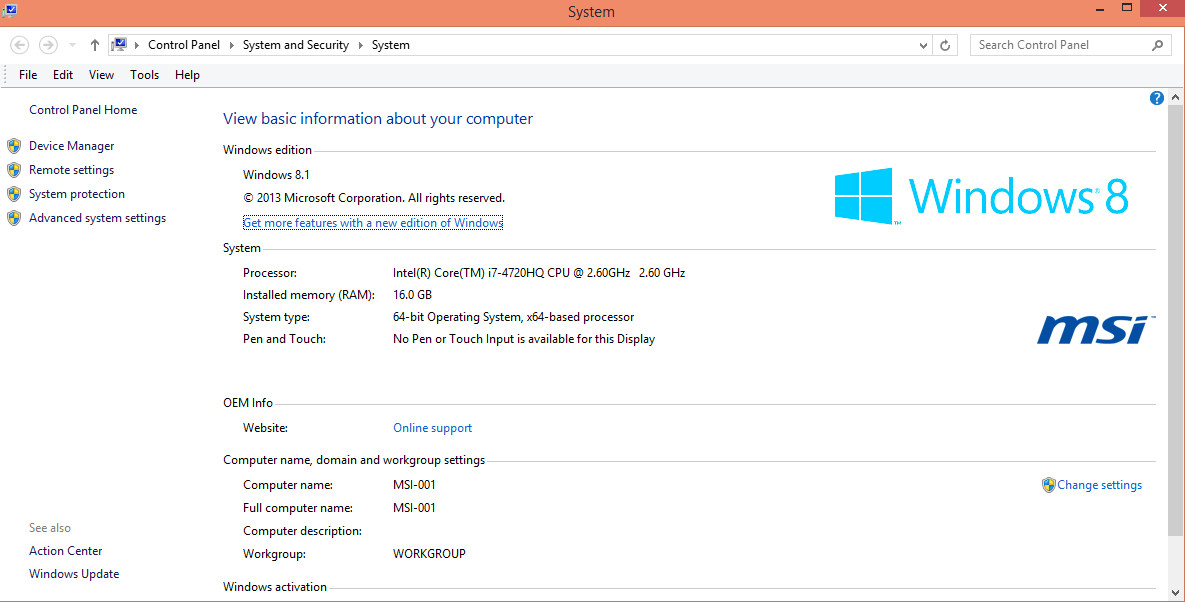The image size is (1185, 602).
Task: Open recent locations dropdown arrow
Action: tap(72, 45)
